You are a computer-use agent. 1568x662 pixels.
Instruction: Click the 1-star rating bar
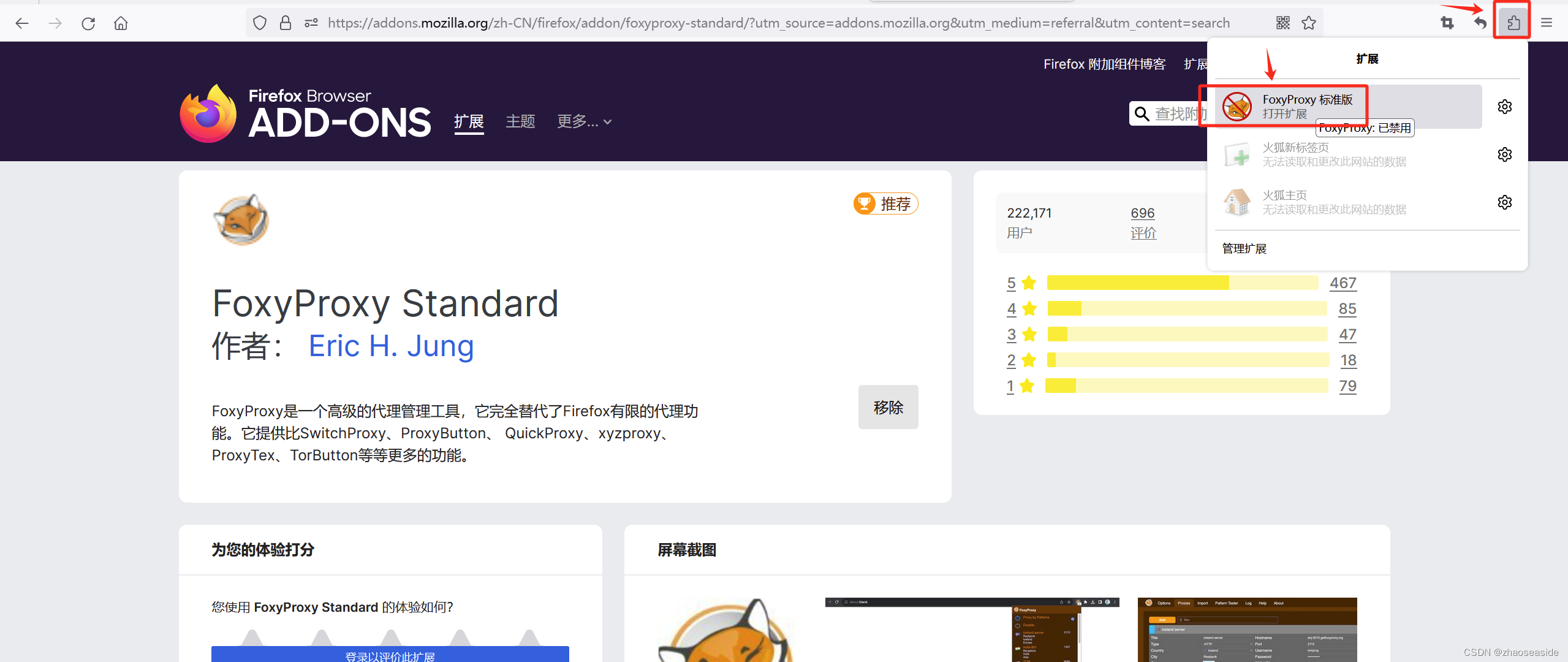[x=1187, y=386]
